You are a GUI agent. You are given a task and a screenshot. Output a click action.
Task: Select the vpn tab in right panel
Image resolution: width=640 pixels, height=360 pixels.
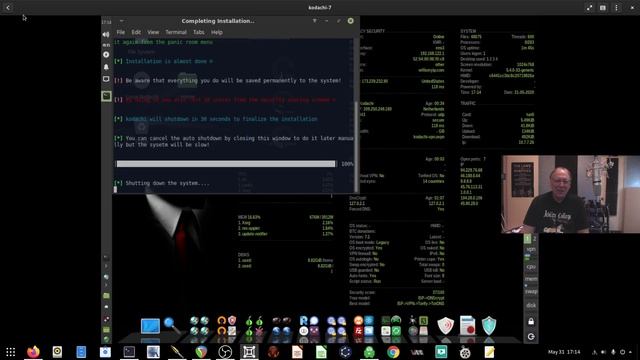[x=531, y=249]
